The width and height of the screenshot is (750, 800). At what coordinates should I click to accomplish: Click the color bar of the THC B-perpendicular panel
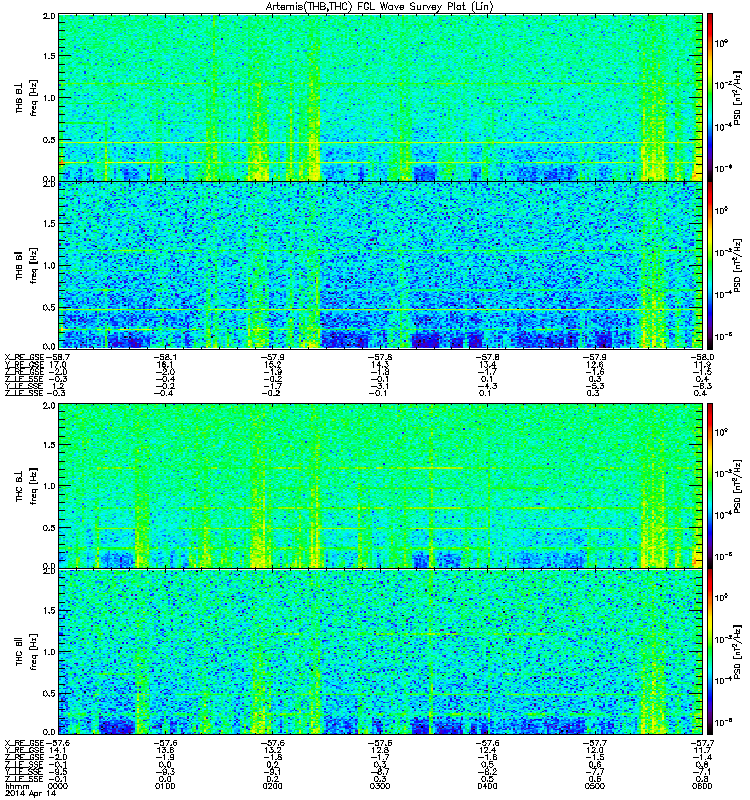[709, 486]
